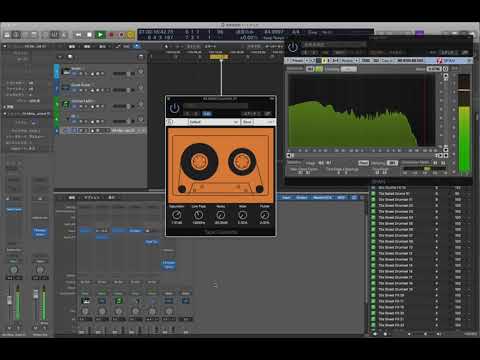Open the Metering dropdown in SPAN statistics

pos(393,163)
